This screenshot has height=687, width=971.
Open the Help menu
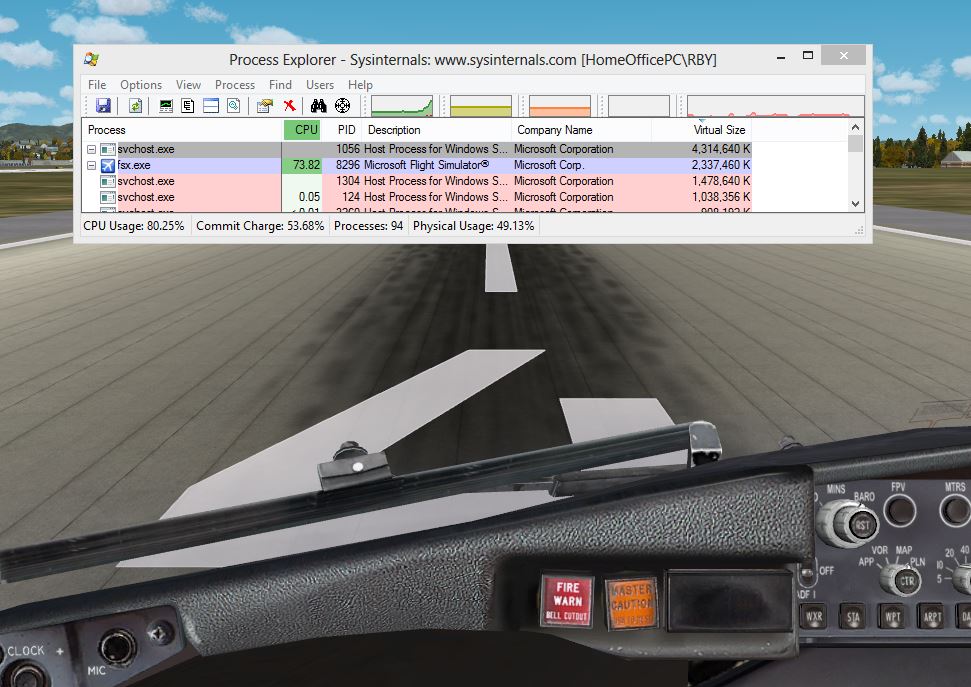click(360, 85)
